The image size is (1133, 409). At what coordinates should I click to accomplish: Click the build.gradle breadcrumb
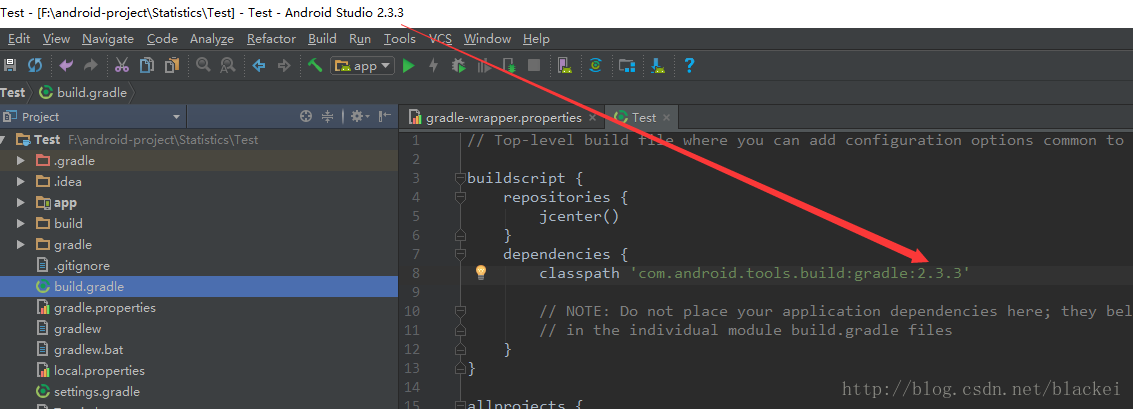click(83, 92)
